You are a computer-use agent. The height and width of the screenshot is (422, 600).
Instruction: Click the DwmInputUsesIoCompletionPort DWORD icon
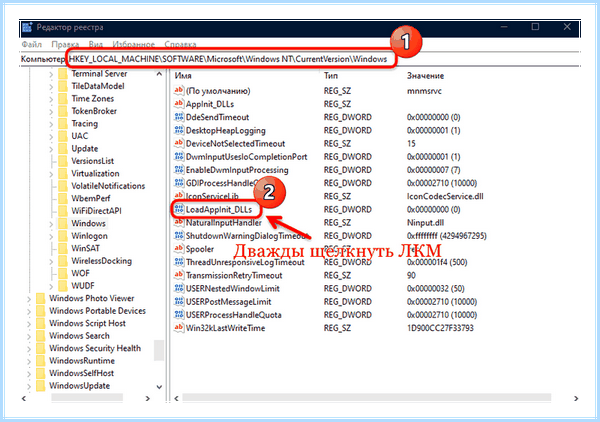click(179, 156)
